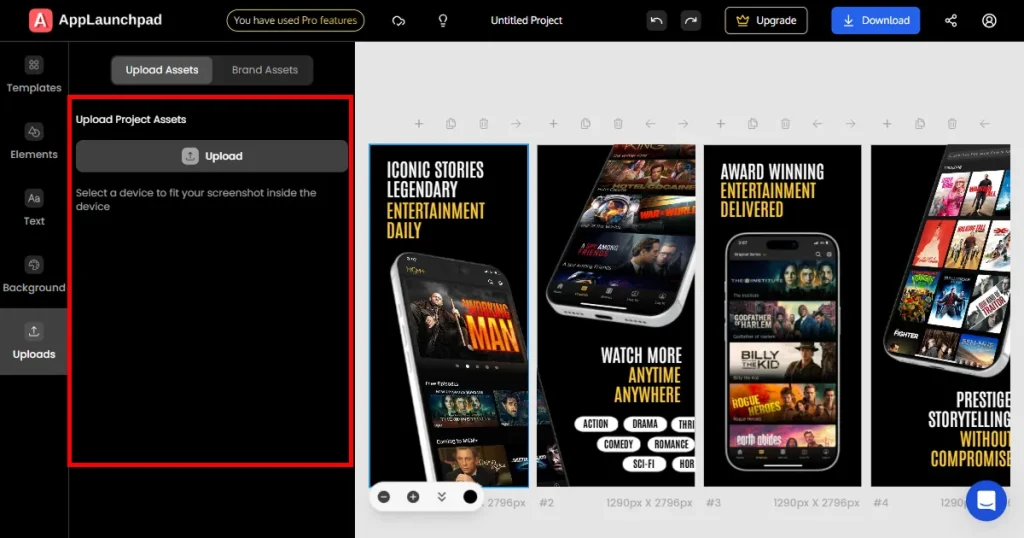Select the Uploads sidebar section
Screen dimensions: 1024x538
[x=34, y=341]
